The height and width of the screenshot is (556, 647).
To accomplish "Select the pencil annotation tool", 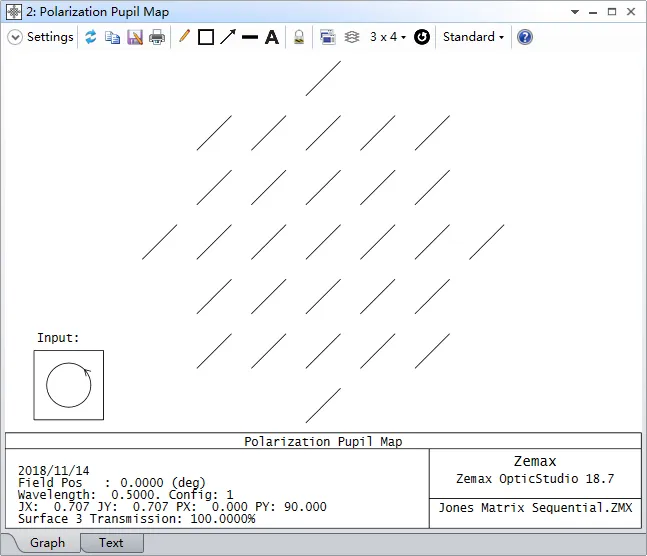I will point(184,37).
